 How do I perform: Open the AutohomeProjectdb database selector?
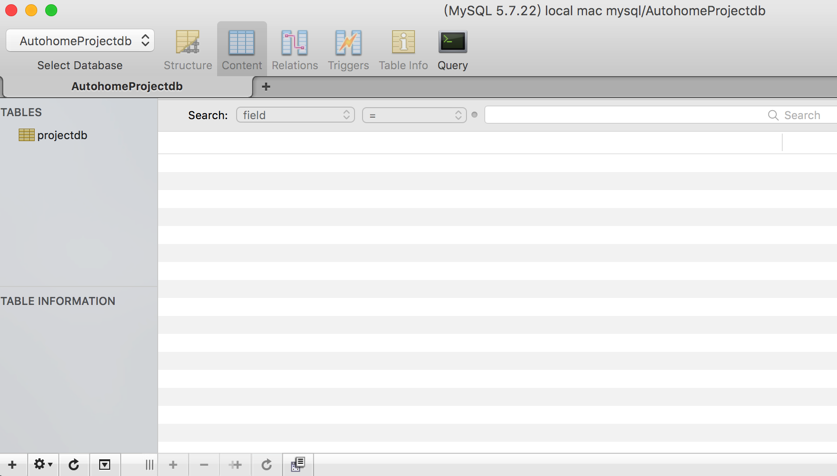pos(80,41)
